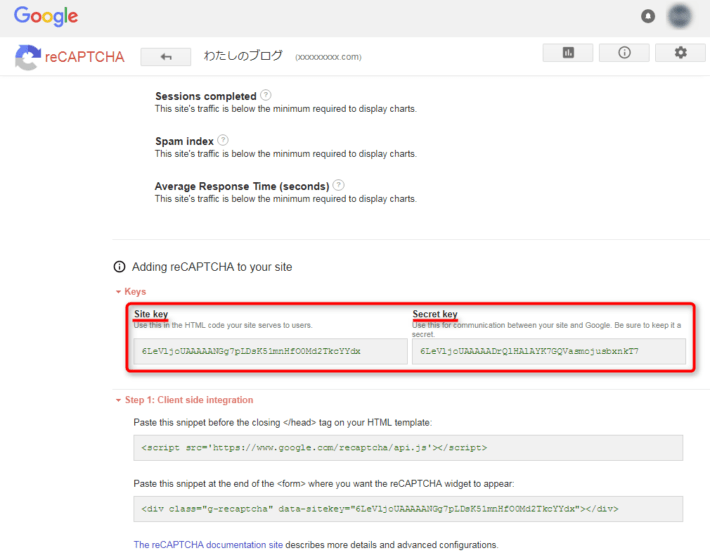Click help icon beside Average Response Time

pos(339,185)
